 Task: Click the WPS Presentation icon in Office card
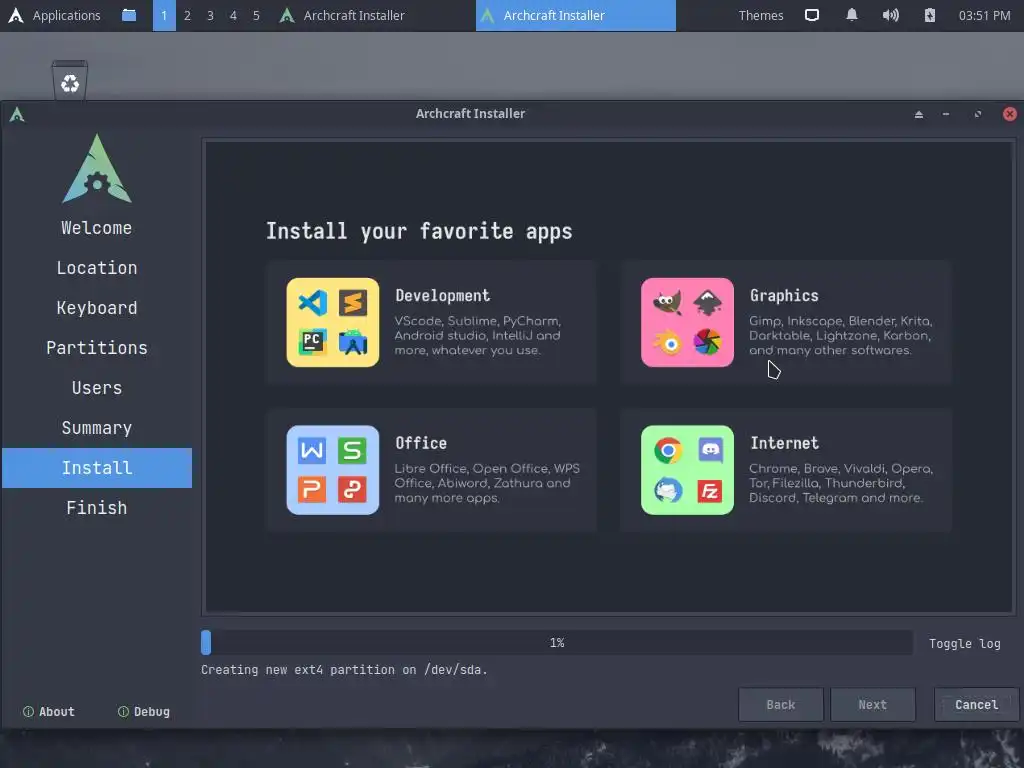tap(312, 490)
